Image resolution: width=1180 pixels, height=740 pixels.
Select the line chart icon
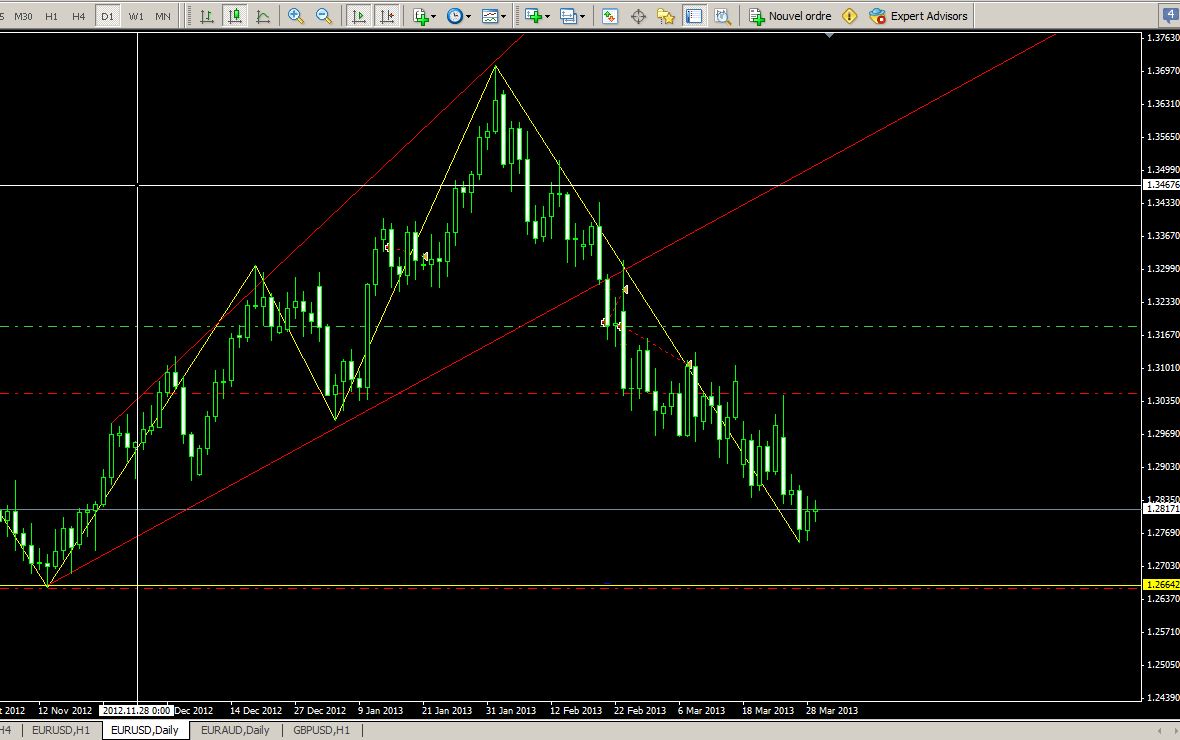[x=263, y=16]
